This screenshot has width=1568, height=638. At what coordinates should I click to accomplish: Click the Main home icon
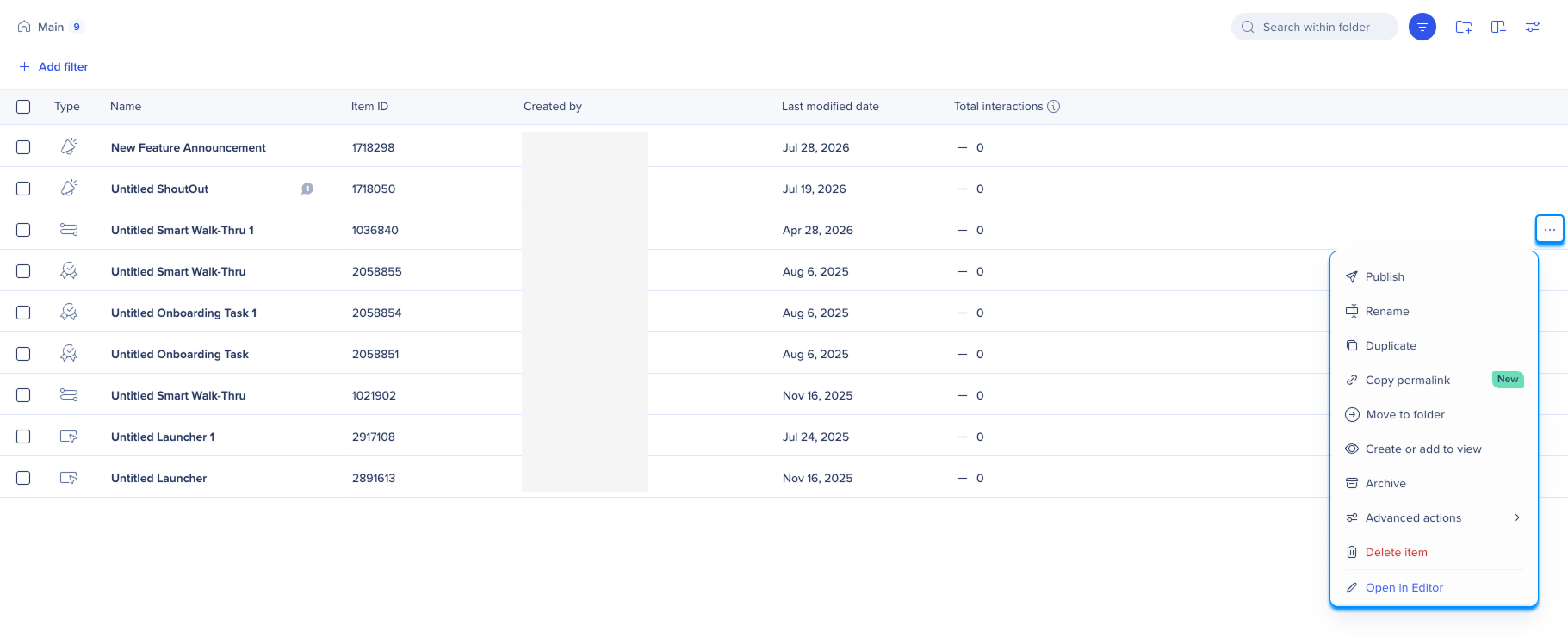point(24,27)
